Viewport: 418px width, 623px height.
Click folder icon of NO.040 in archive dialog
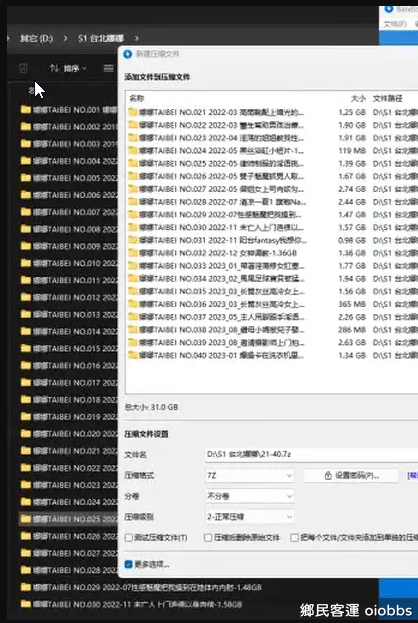[x=133, y=355]
